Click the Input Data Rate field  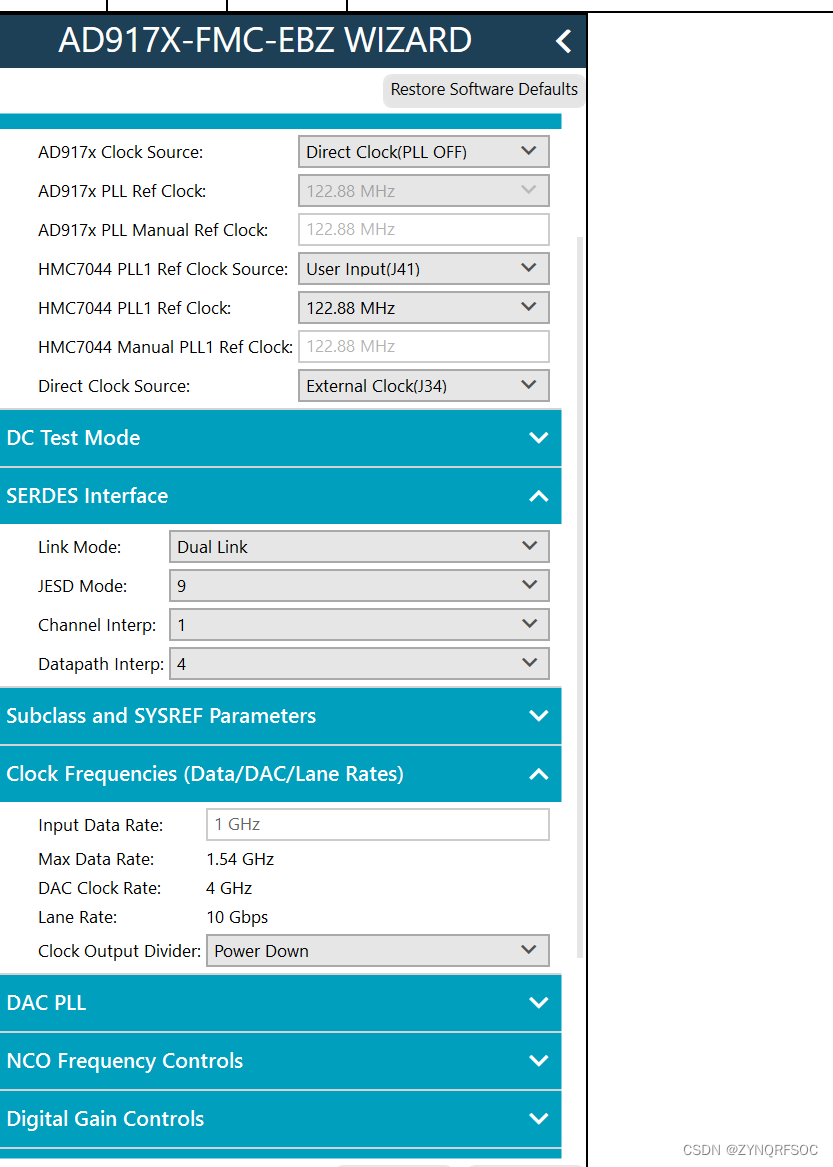[x=377, y=825]
